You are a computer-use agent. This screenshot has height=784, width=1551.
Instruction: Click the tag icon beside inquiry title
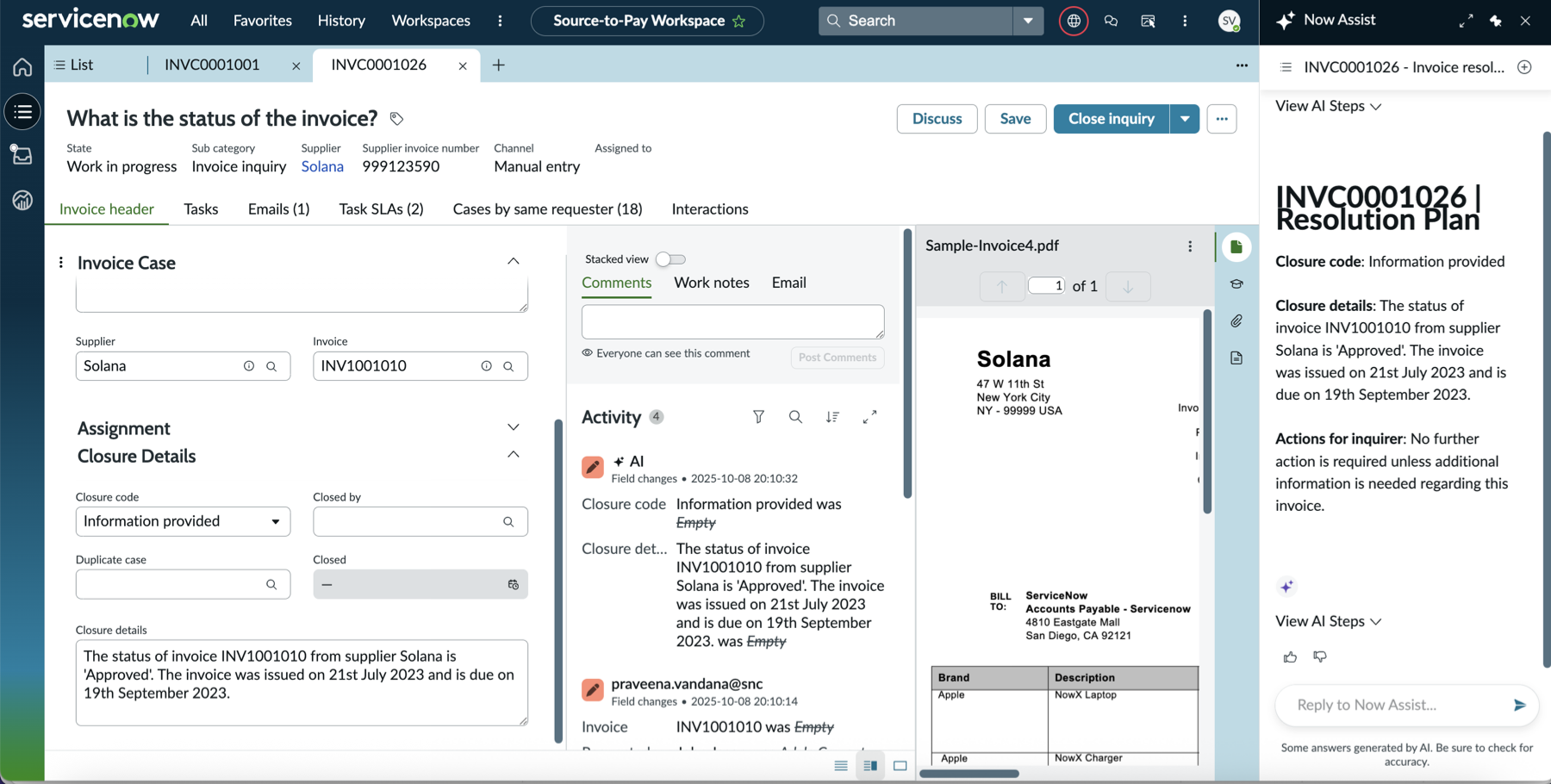pos(396,119)
